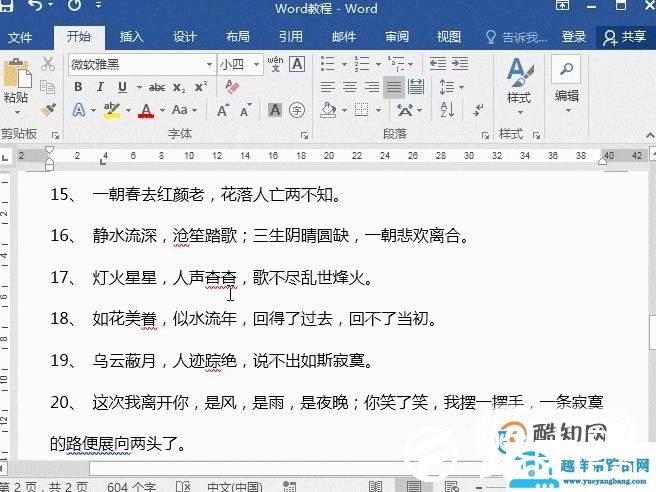Click the Cut scissors icon
This screenshot has height=492, width=656.
[48, 64]
